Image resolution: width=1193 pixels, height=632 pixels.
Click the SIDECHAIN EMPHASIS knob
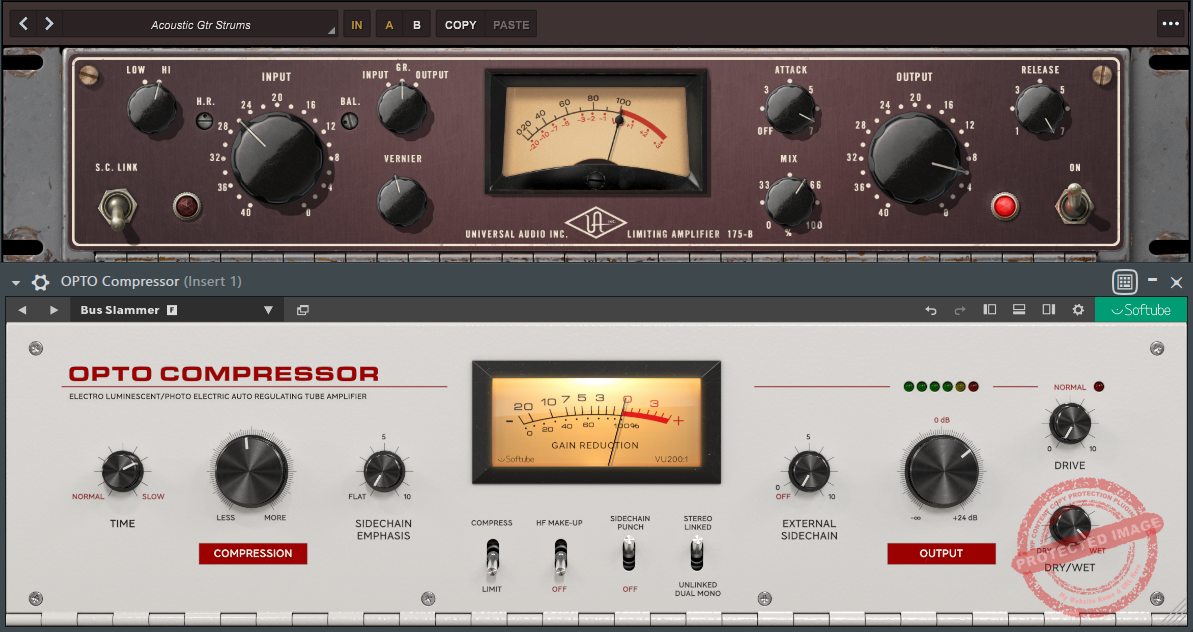(x=384, y=472)
